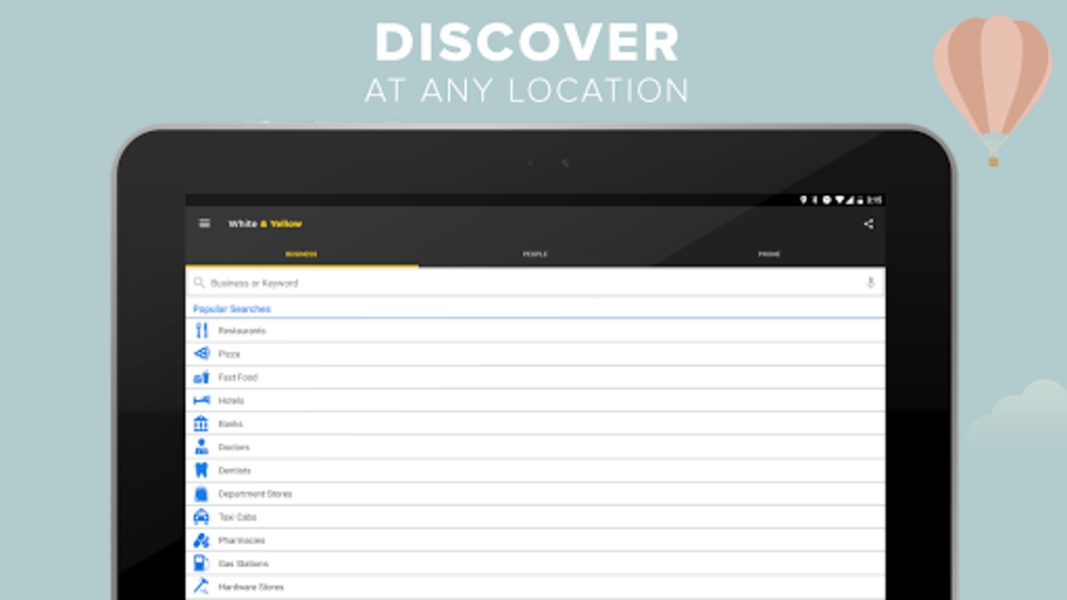Open the hamburger navigation menu
The image size is (1067, 600).
[204, 223]
